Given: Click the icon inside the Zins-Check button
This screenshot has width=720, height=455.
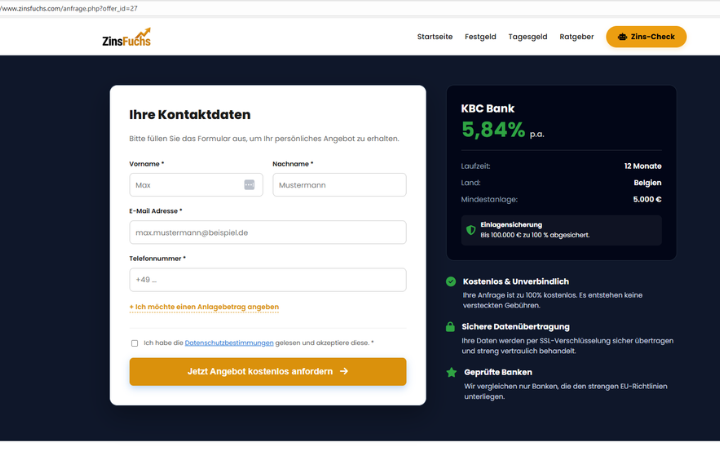Looking at the screenshot, I should point(623,37).
